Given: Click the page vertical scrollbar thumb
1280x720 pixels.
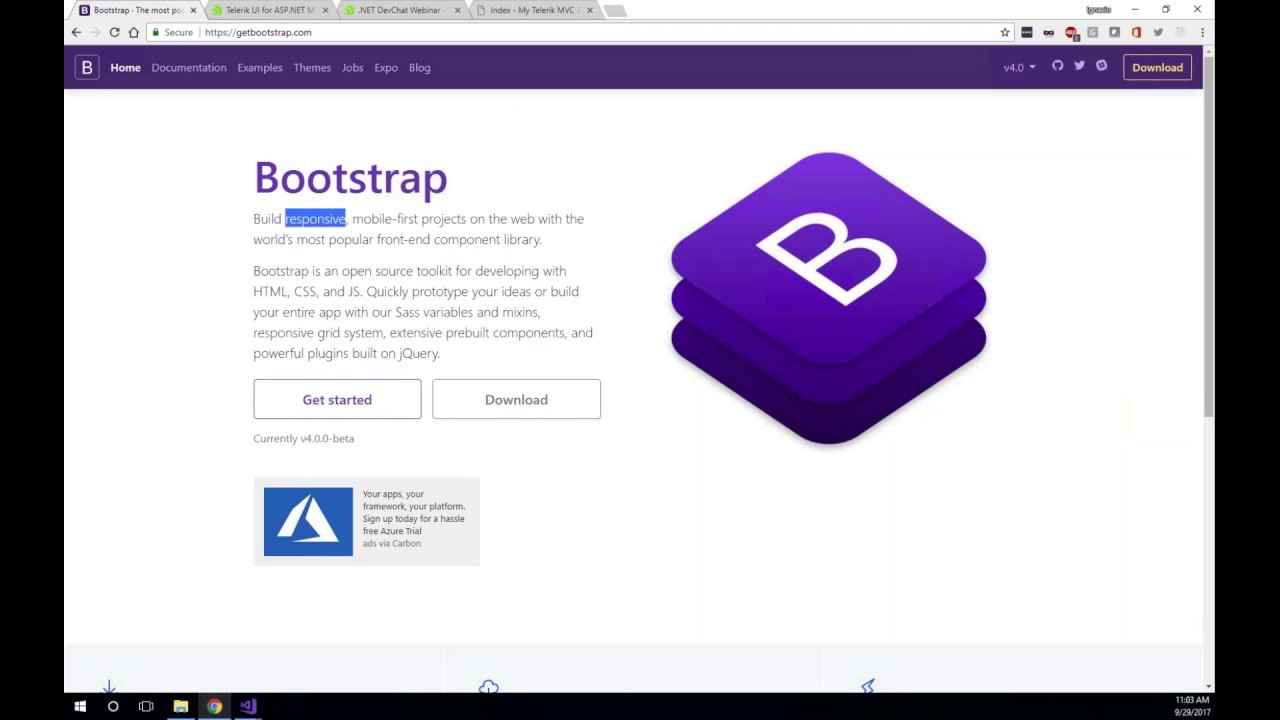Looking at the screenshot, I should coord(1209,235).
